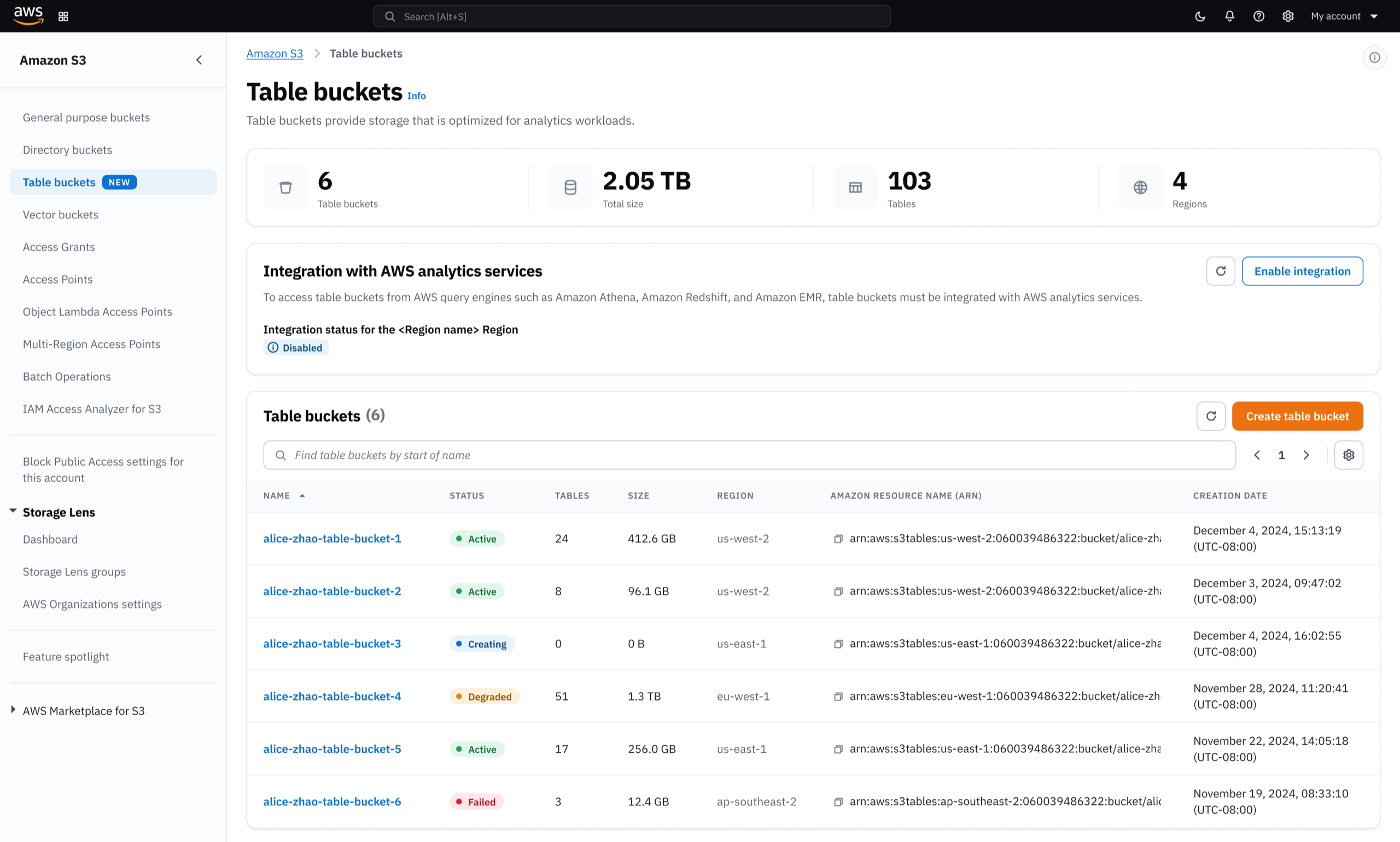Viewport: 1400px width, 842px height.
Task: Copy ARN of alice-zhao-table-bucket-3
Action: (x=838, y=644)
